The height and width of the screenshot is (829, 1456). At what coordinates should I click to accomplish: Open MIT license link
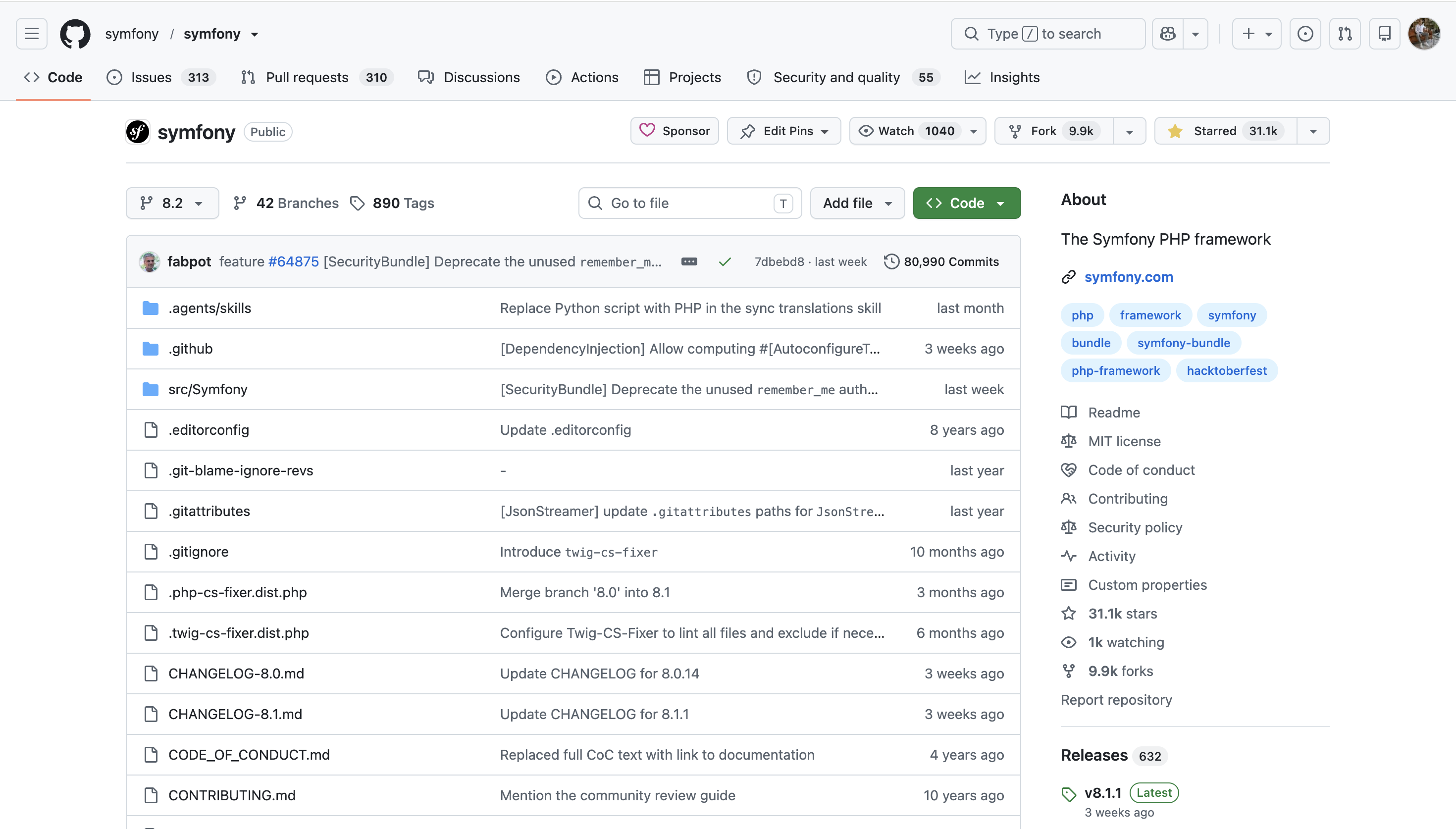coord(1110,441)
